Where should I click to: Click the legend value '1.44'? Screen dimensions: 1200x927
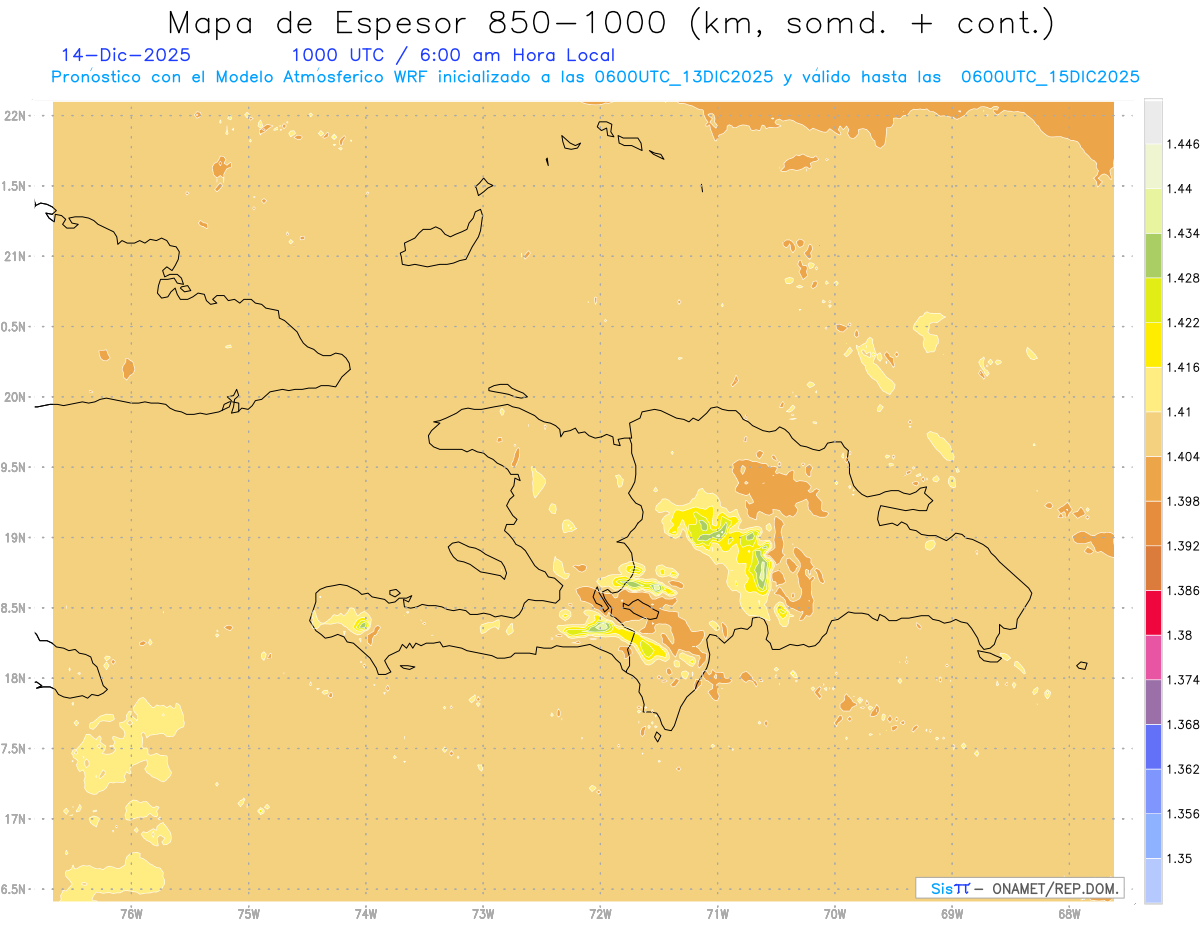tap(1180, 189)
